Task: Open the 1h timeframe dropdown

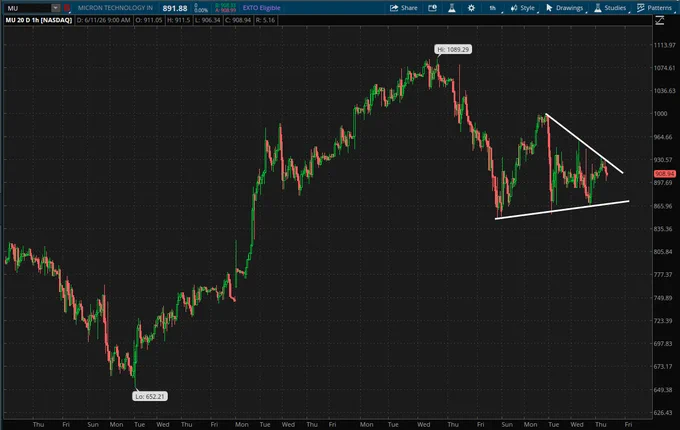Action: pos(493,8)
